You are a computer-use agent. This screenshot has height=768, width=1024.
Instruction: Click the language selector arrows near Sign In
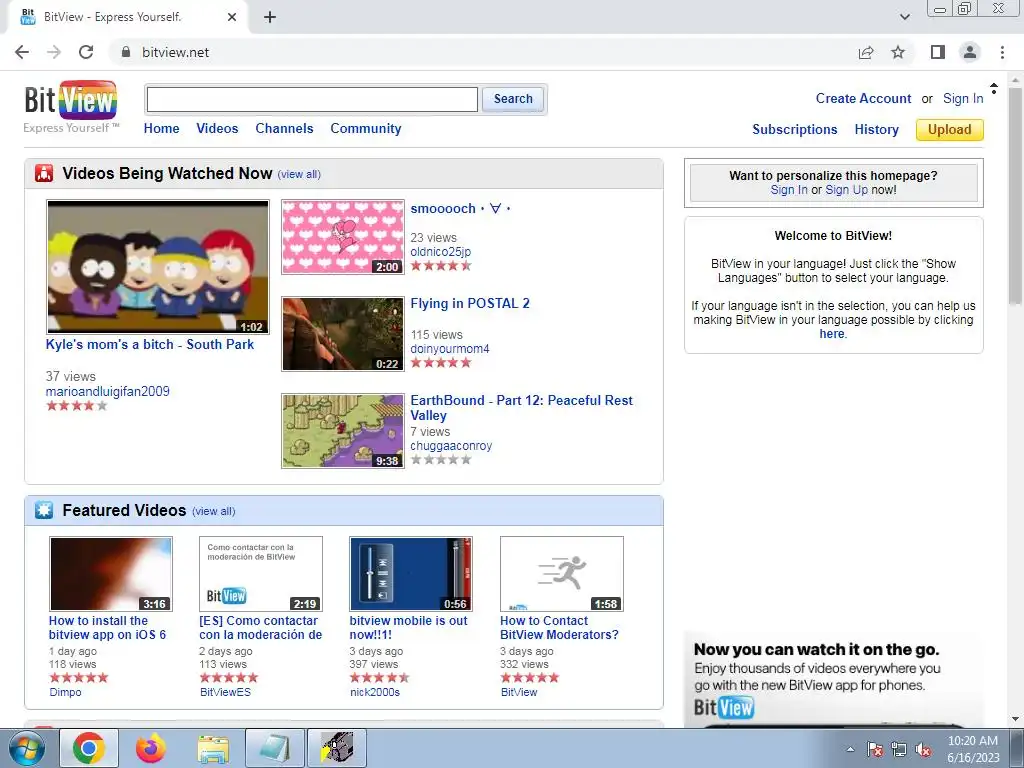tap(993, 88)
